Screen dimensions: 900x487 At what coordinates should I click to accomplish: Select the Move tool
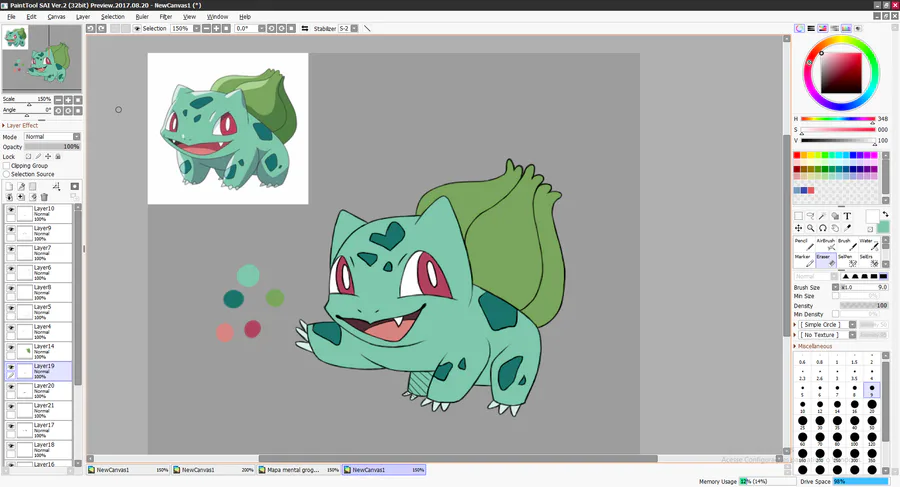pos(798,228)
